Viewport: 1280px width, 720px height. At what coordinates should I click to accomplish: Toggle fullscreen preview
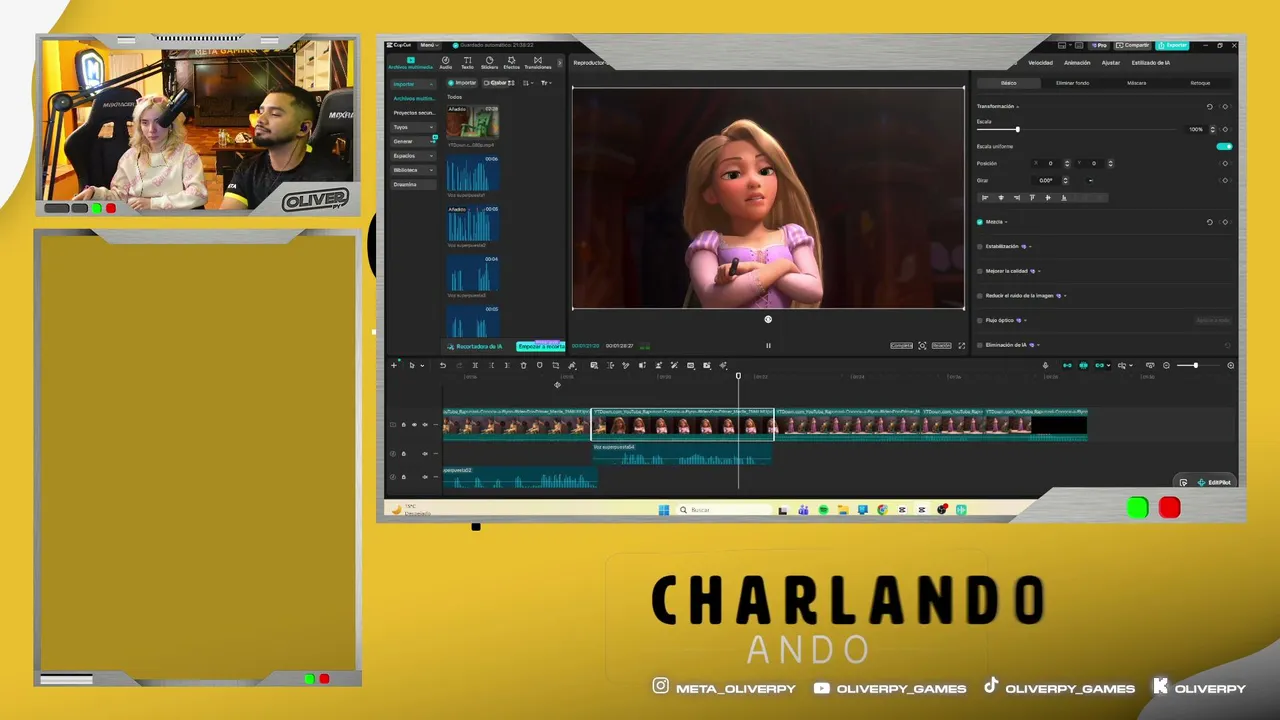pyautogui.click(x=962, y=346)
